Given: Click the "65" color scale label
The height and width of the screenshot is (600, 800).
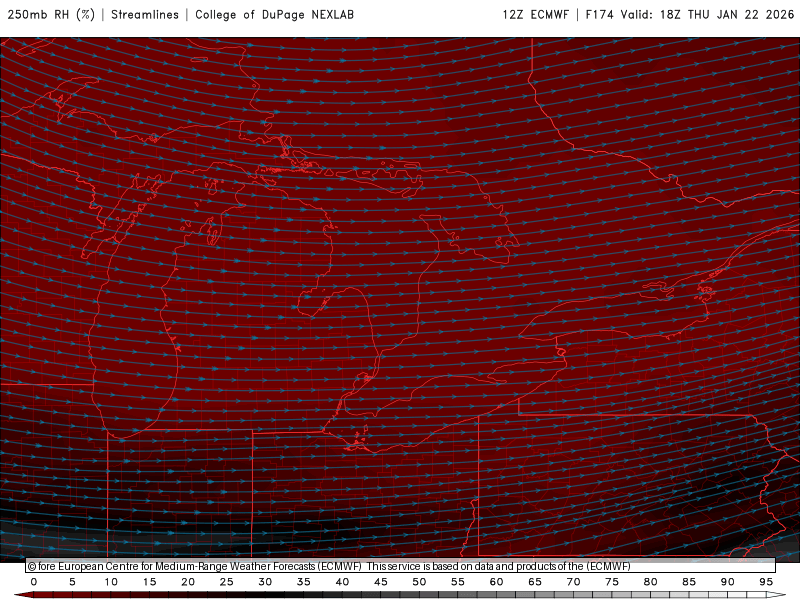Looking at the screenshot, I should tap(535, 582).
